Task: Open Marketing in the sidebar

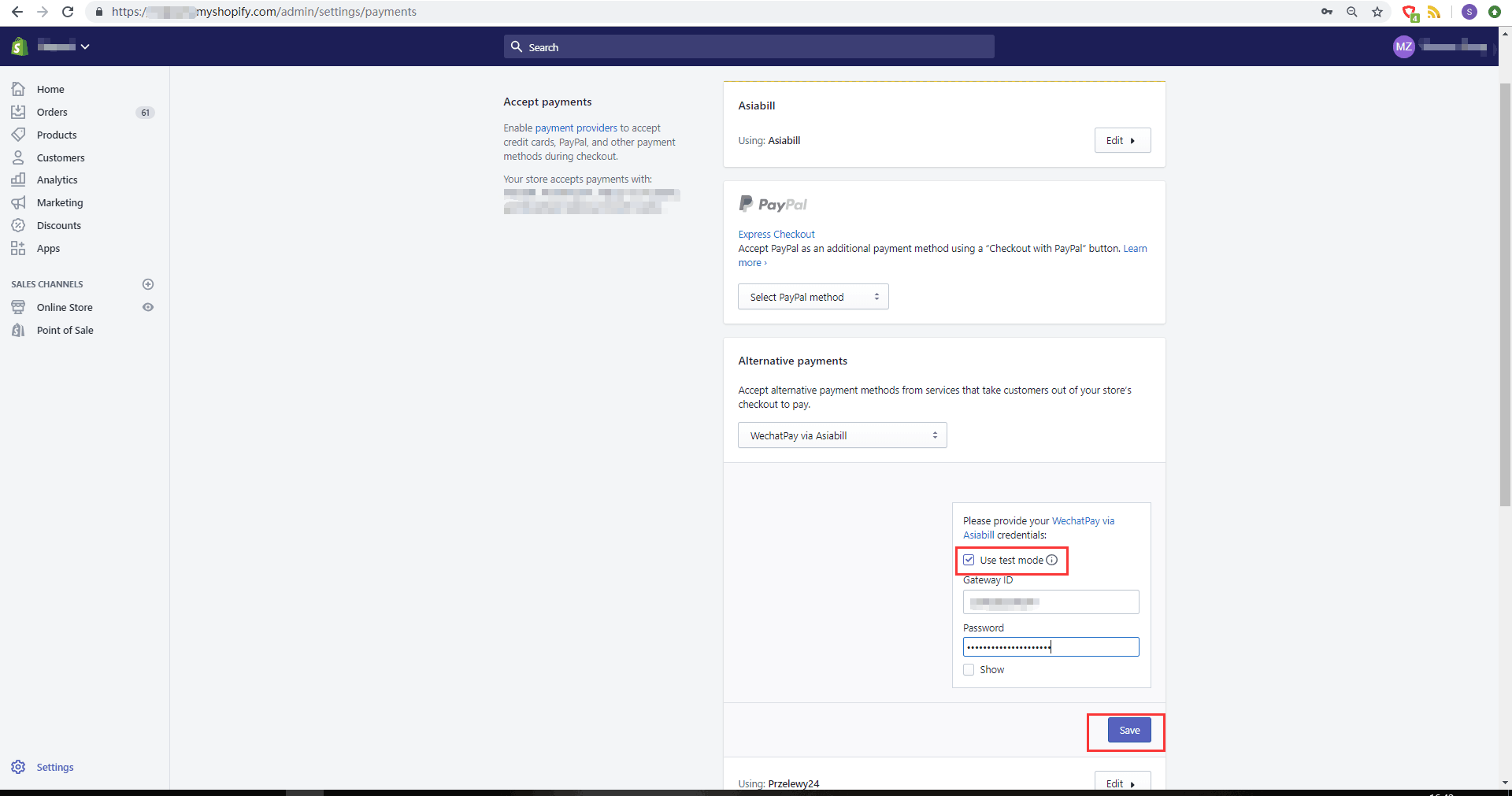Action: (x=60, y=202)
